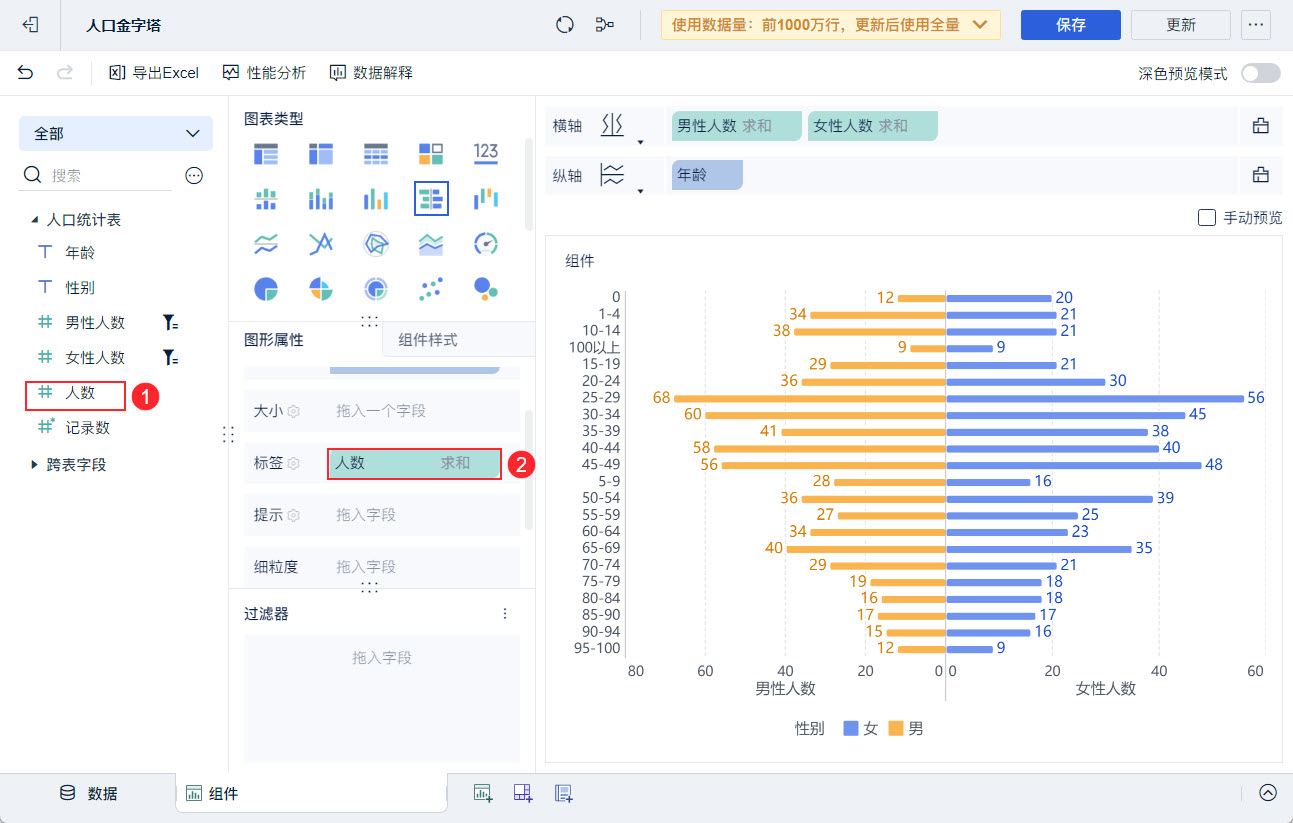1293x823 pixels.
Task: Click the circular refresh icon in the header
Action: [x=565, y=25]
